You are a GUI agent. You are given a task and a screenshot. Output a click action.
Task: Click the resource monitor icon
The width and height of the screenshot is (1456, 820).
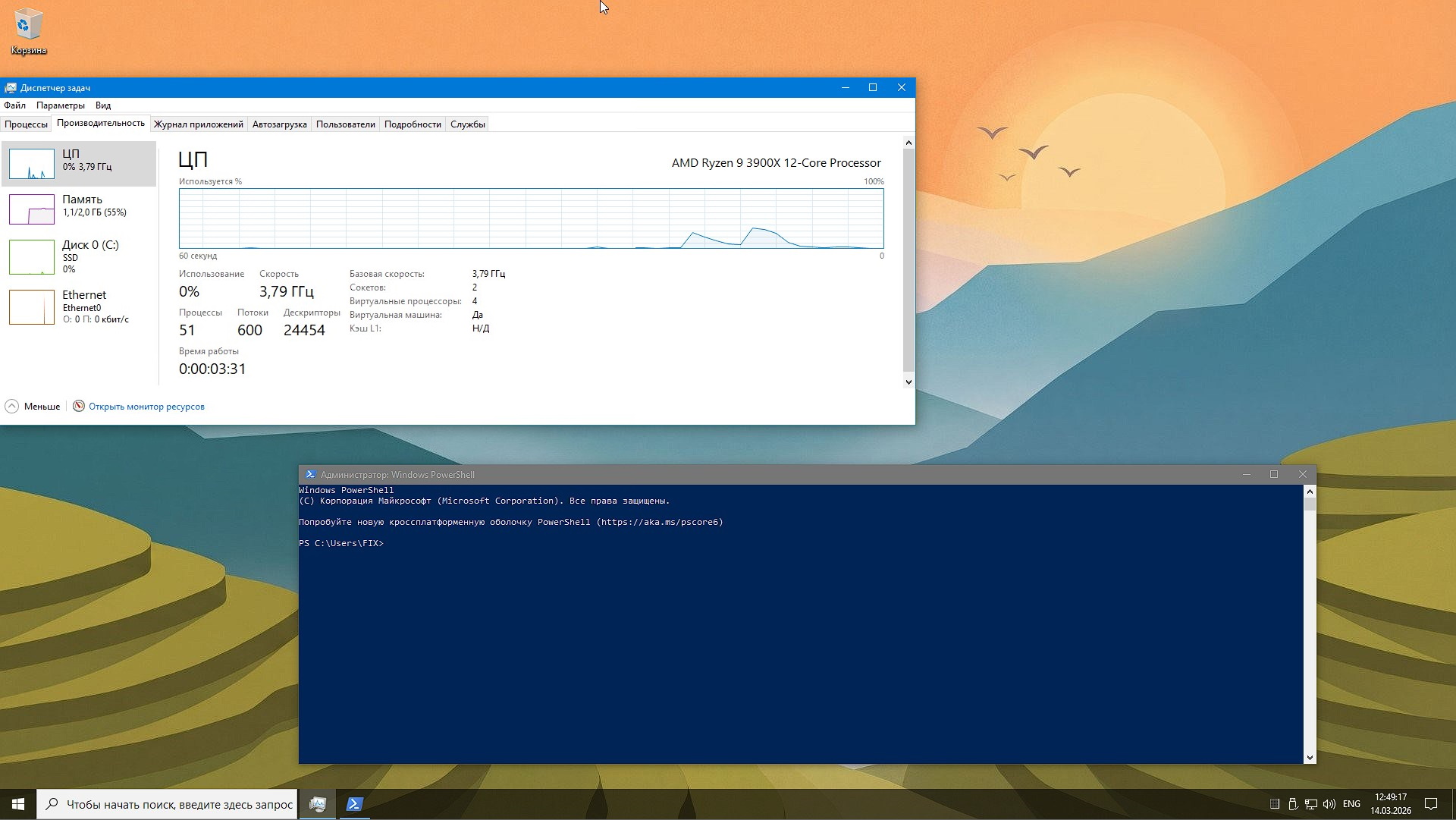(79, 407)
